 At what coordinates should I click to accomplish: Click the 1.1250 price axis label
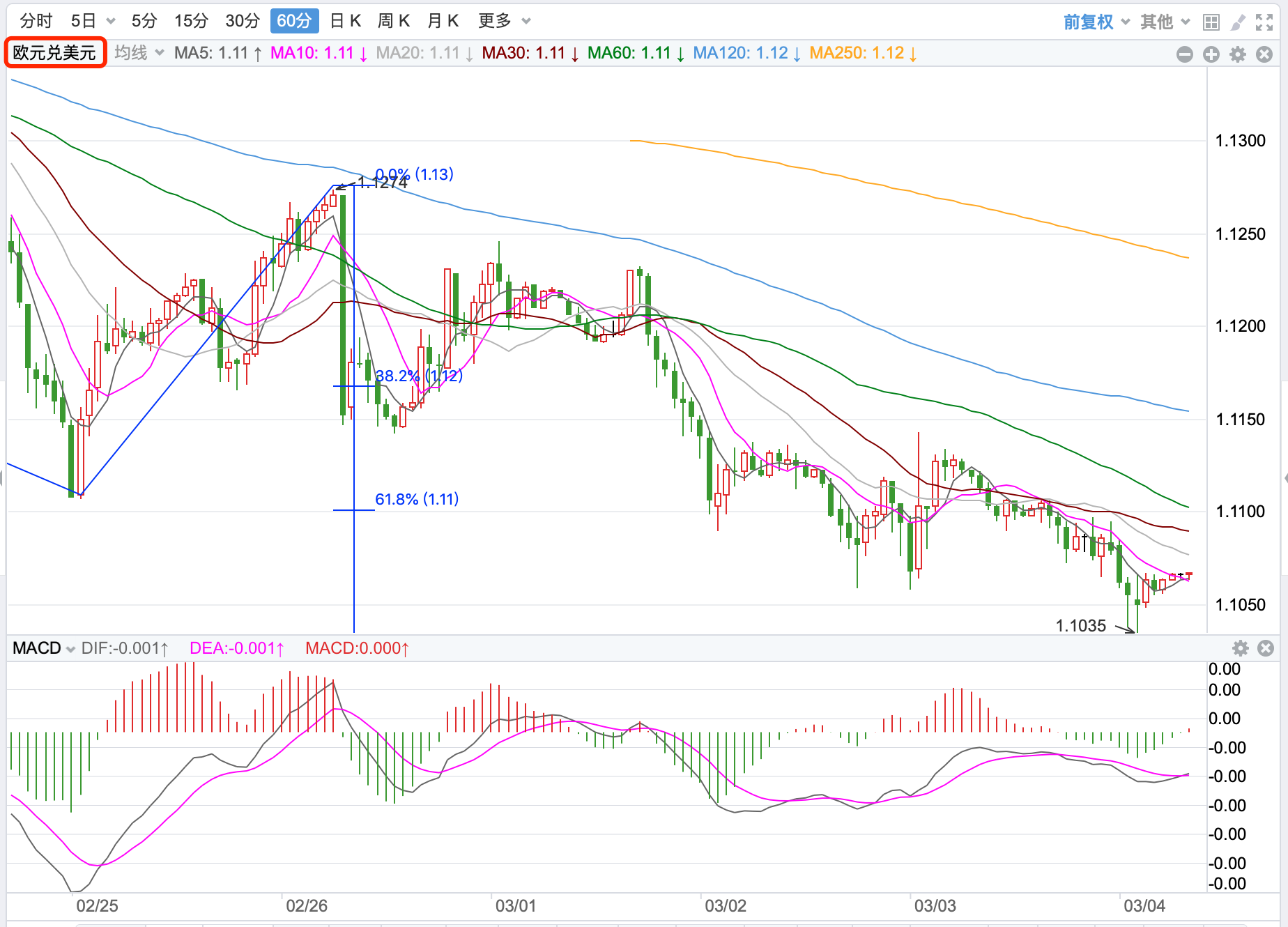point(1241,234)
